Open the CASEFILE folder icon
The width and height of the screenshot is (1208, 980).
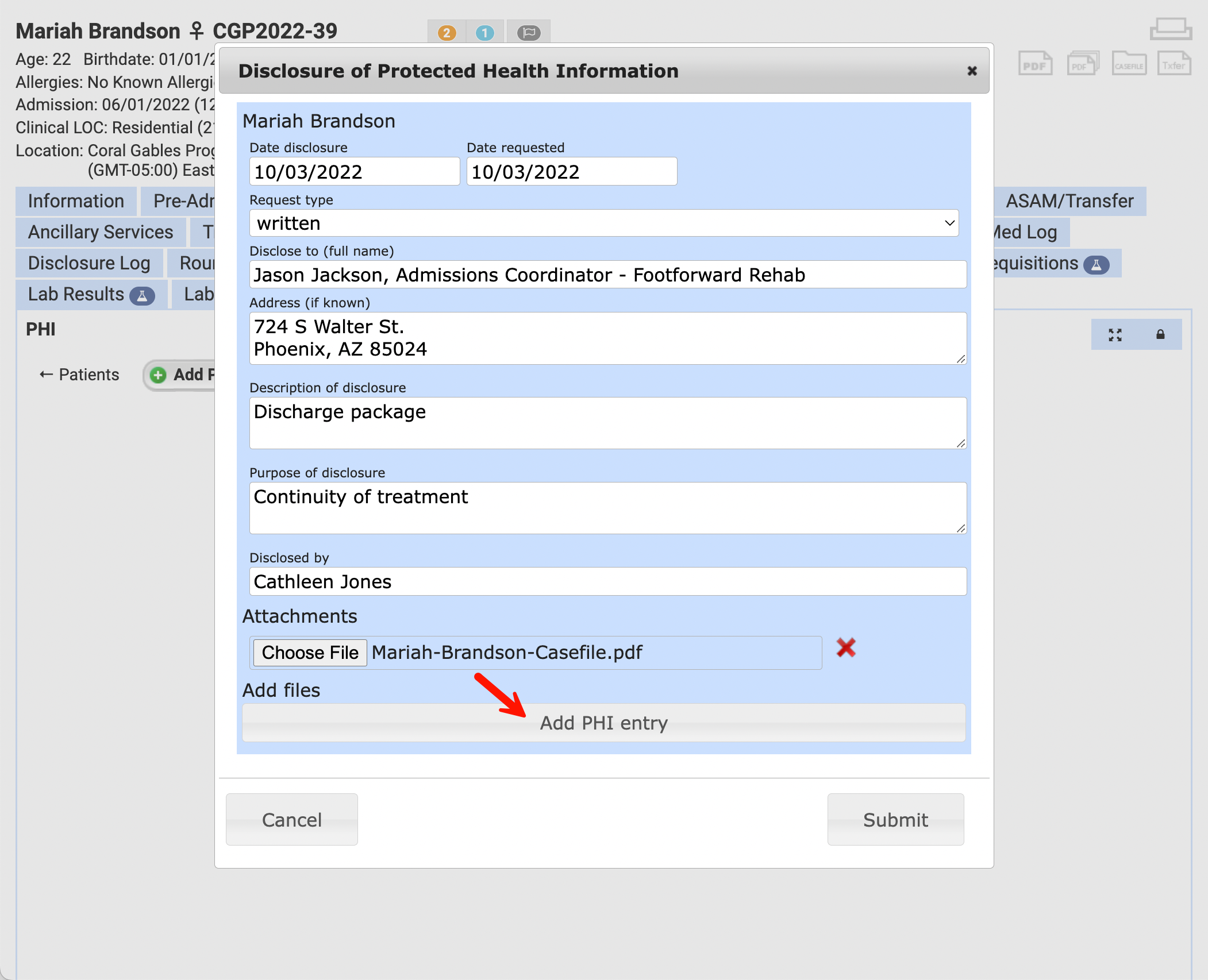pyautogui.click(x=1129, y=64)
